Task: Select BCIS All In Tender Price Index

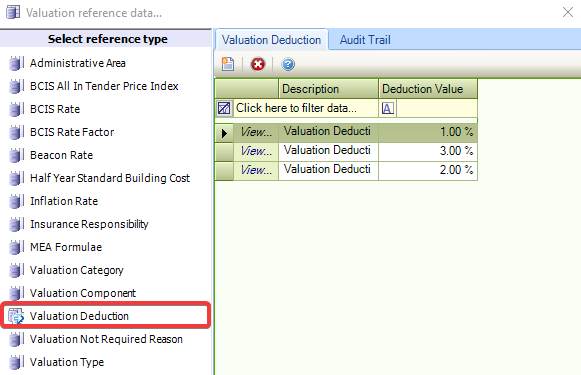Action: click(x=104, y=86)
